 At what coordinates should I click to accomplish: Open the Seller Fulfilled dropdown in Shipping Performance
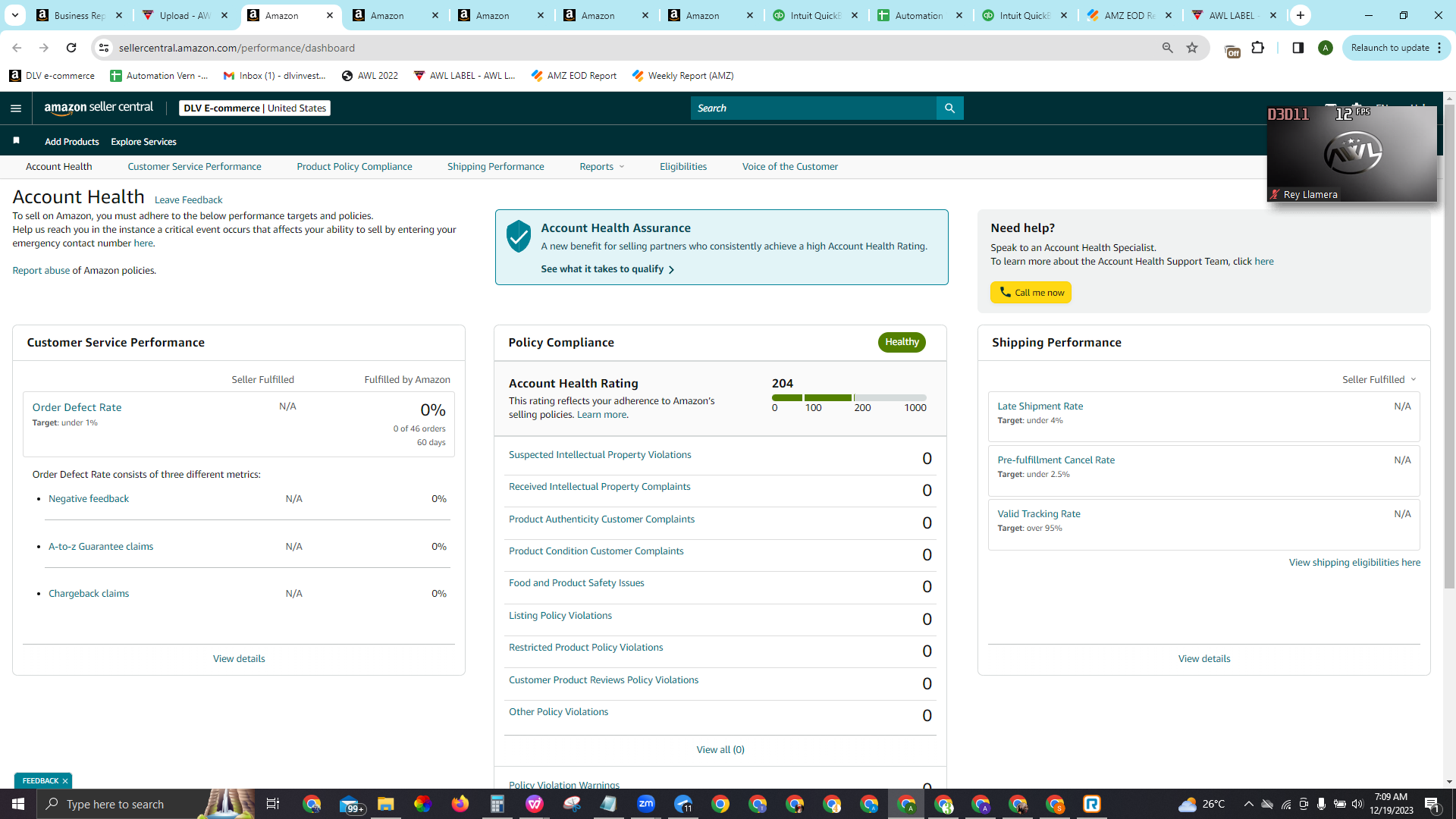coord(1379,379)
